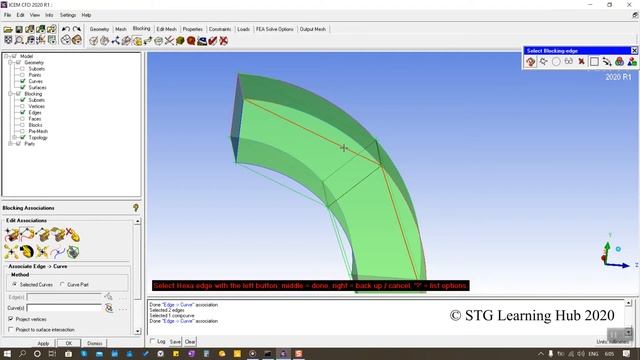
Task: Click the red X cancel icon in Select Blocking edge
Action: tap(581, 62)
